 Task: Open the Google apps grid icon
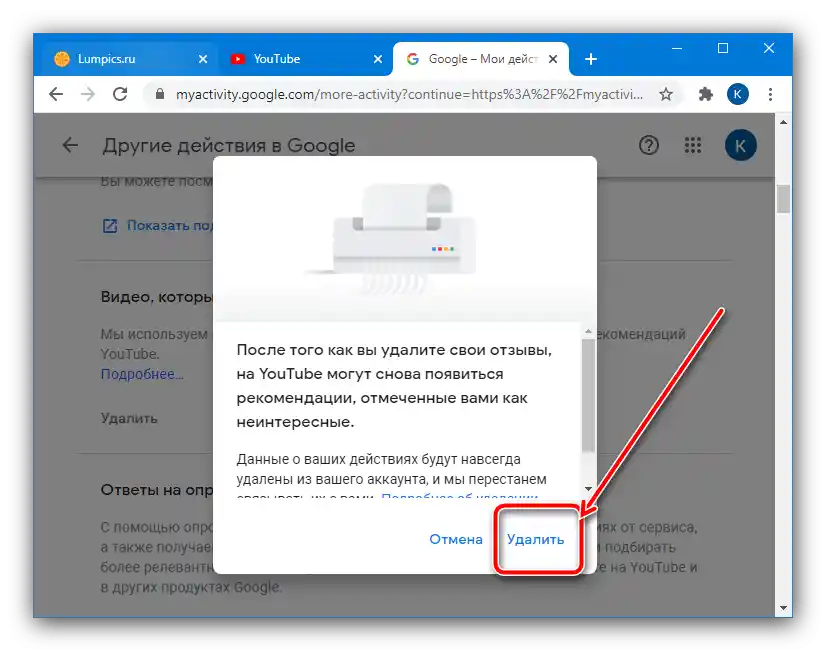click(x=693, y=145)
